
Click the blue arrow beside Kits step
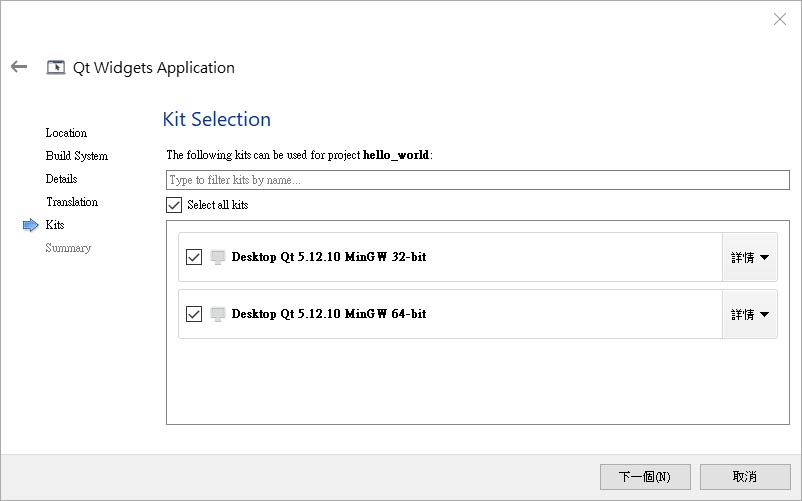31,225
